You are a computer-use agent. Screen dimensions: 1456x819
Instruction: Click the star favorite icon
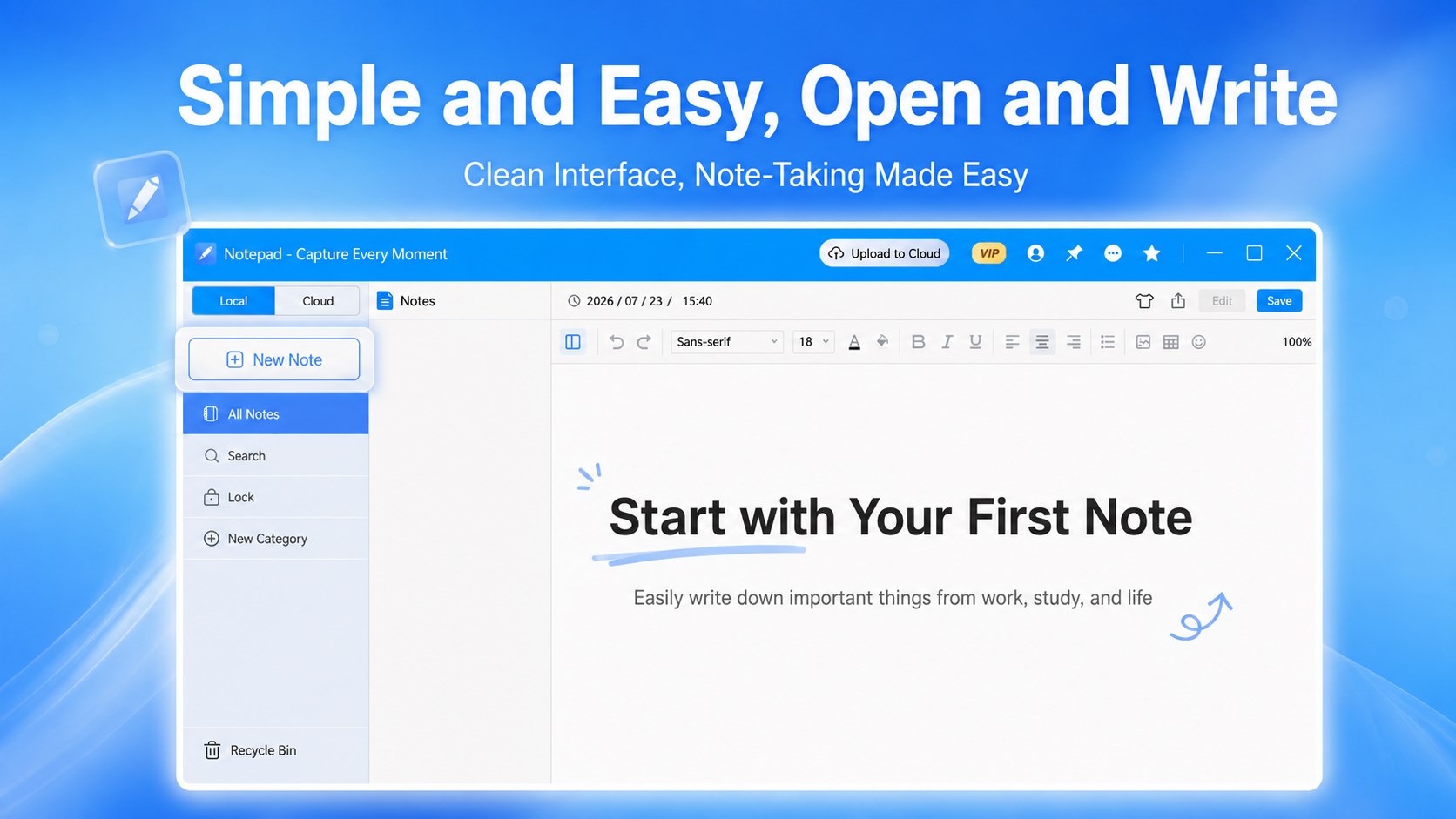(x=1151, y=253)
